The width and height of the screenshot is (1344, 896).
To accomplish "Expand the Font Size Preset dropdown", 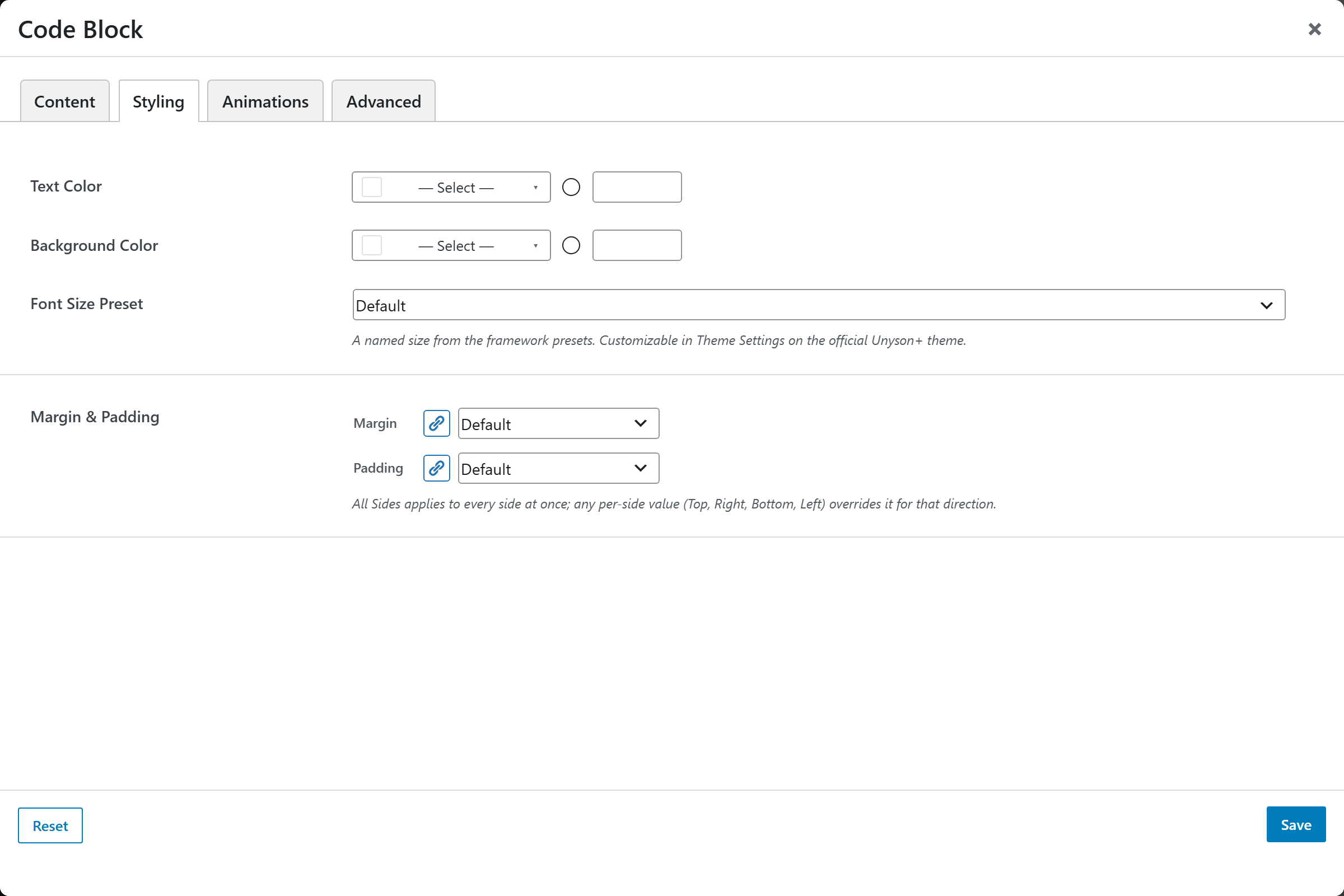I will 819,305.
